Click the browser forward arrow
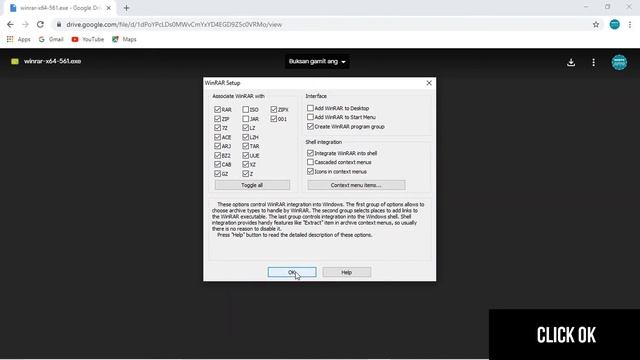Viewport: 640px width, 360px height. (25, 24)
